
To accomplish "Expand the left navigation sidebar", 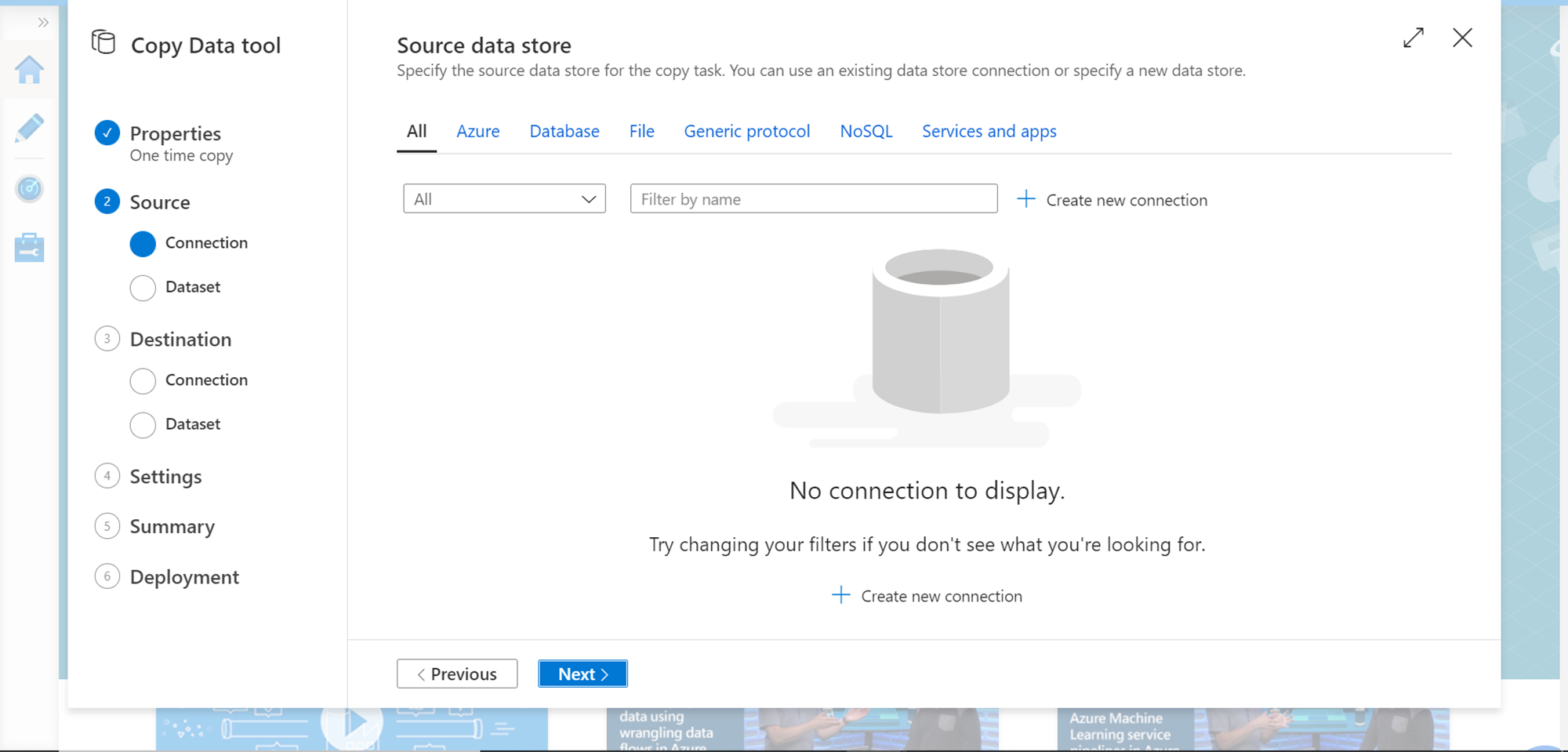I will pos(43,23).
